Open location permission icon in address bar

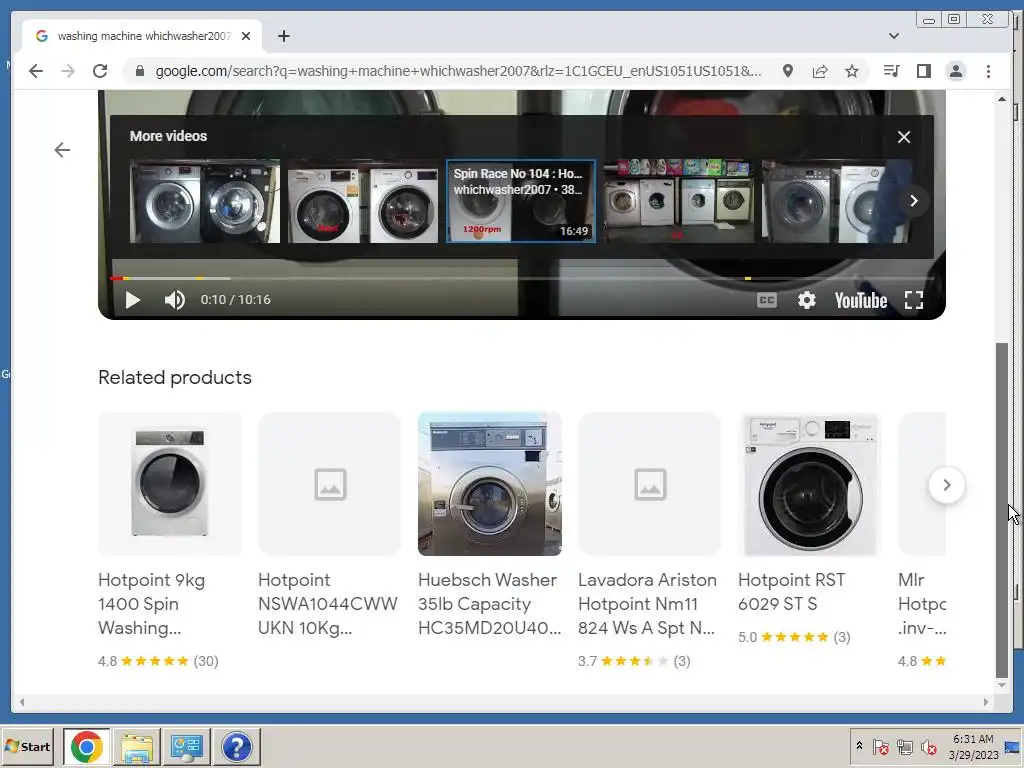[x=788, y=71]
